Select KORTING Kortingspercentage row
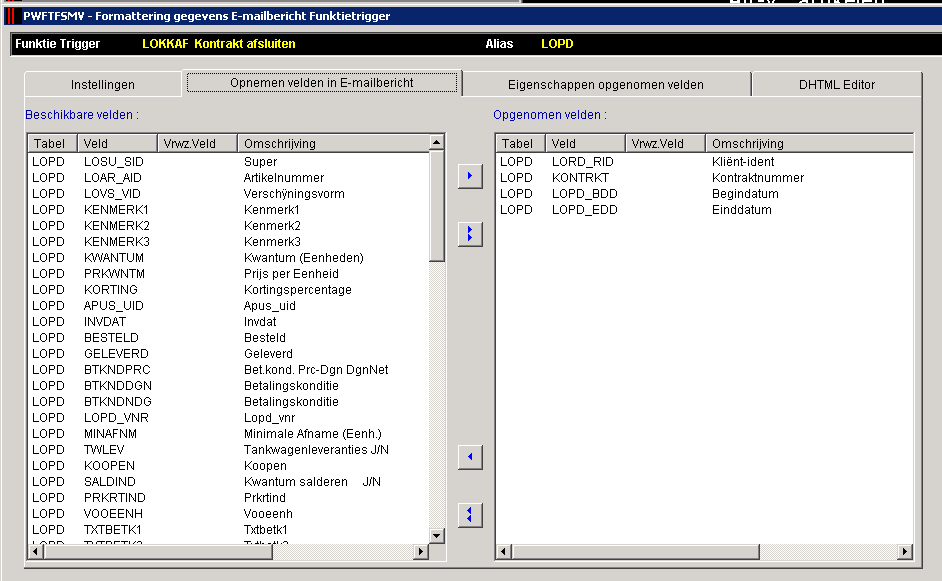 [x=228, y=290]
